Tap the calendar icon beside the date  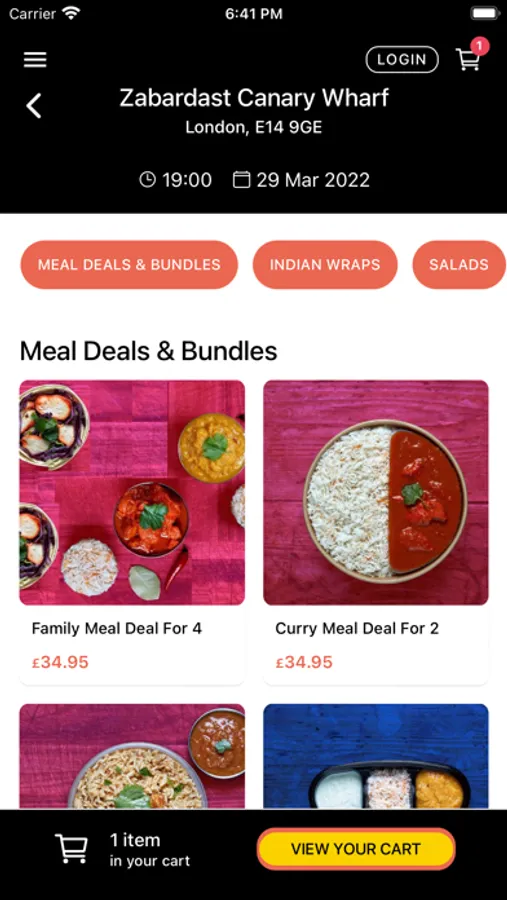(x=242, y=180)
